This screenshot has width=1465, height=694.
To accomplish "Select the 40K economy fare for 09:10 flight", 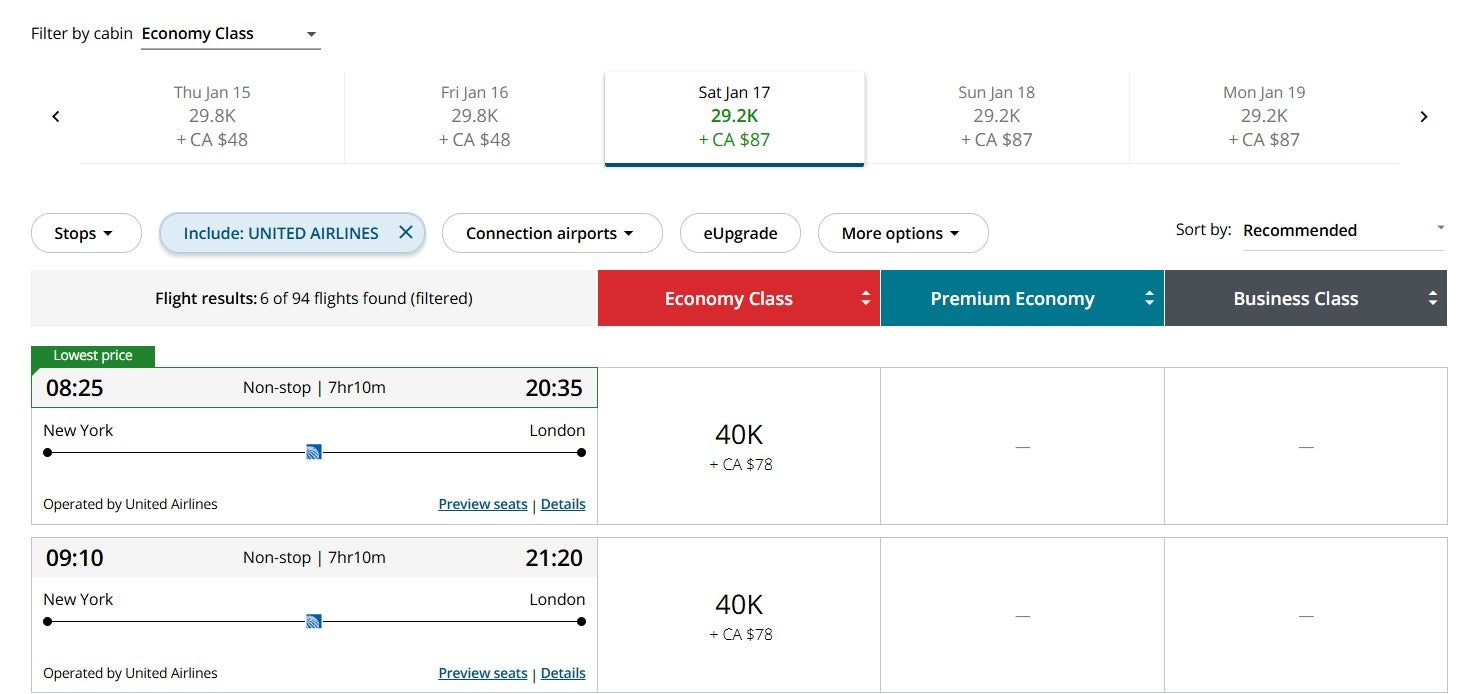I will [x=739, y=615].
